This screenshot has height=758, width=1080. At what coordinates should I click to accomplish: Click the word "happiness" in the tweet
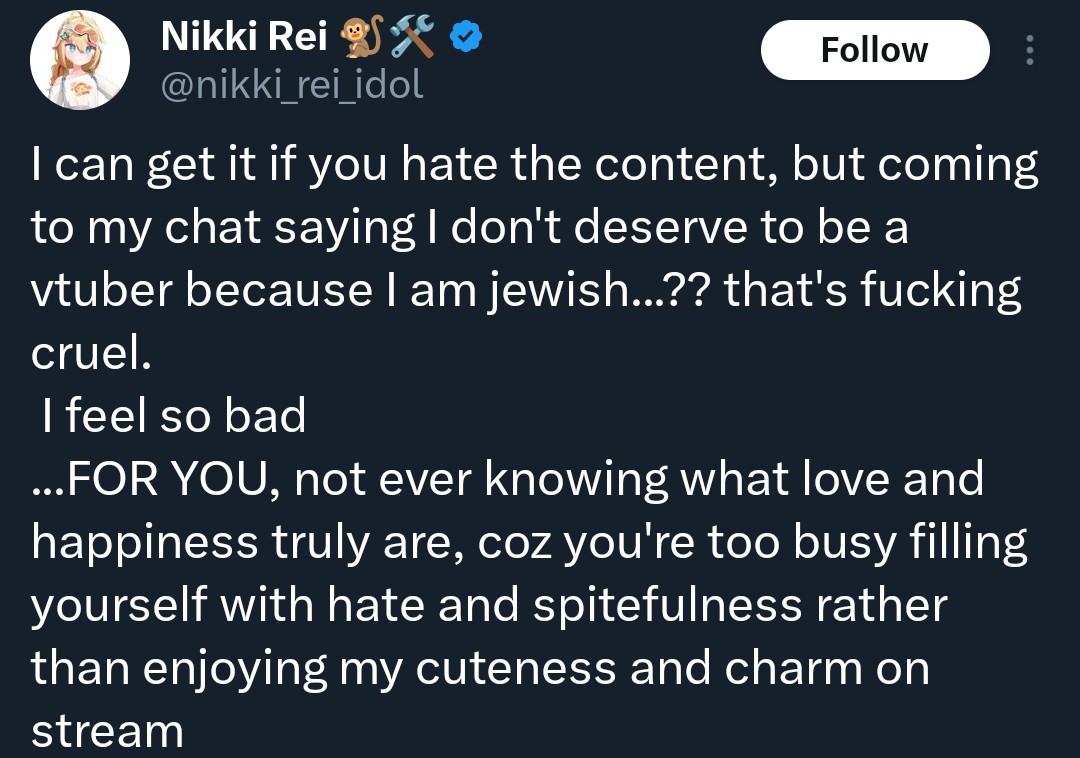[144, 542]
